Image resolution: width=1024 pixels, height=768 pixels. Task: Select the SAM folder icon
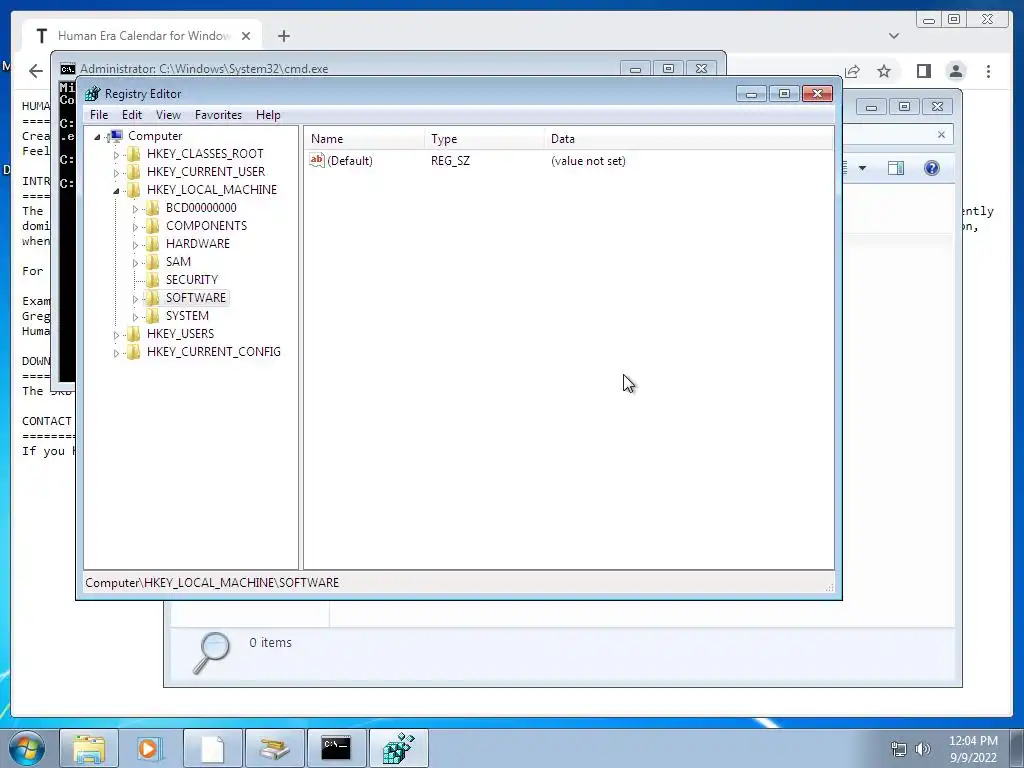click(152, 261)
